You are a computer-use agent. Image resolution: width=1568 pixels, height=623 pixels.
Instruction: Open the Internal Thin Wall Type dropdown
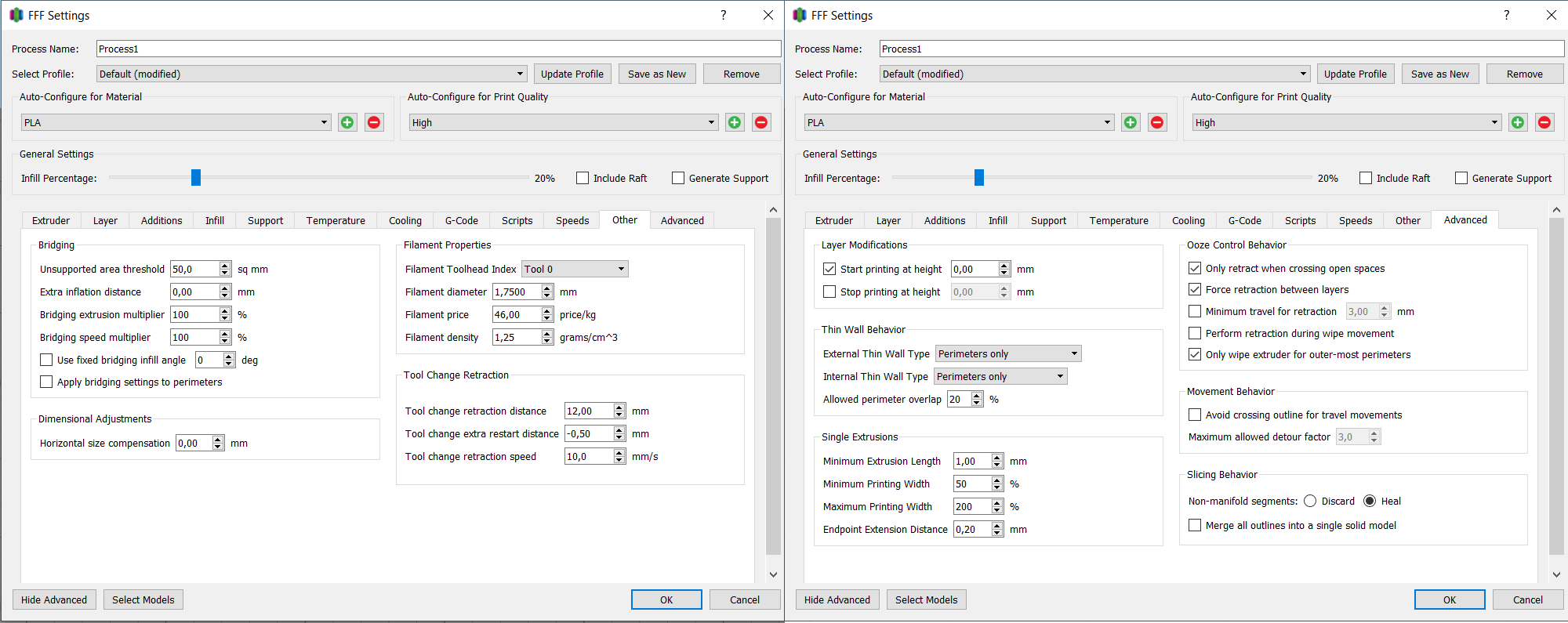click(x=1000, y=376)
